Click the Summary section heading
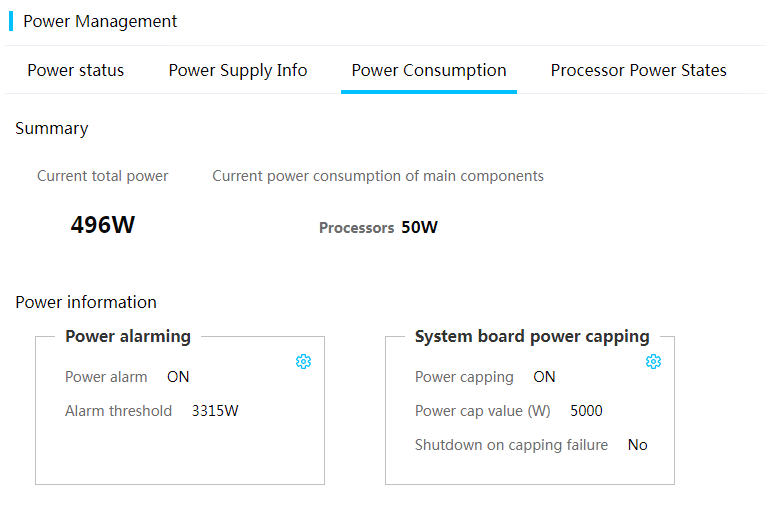The width and height of the screenshot is (766, 505). (x=52, y=128)
